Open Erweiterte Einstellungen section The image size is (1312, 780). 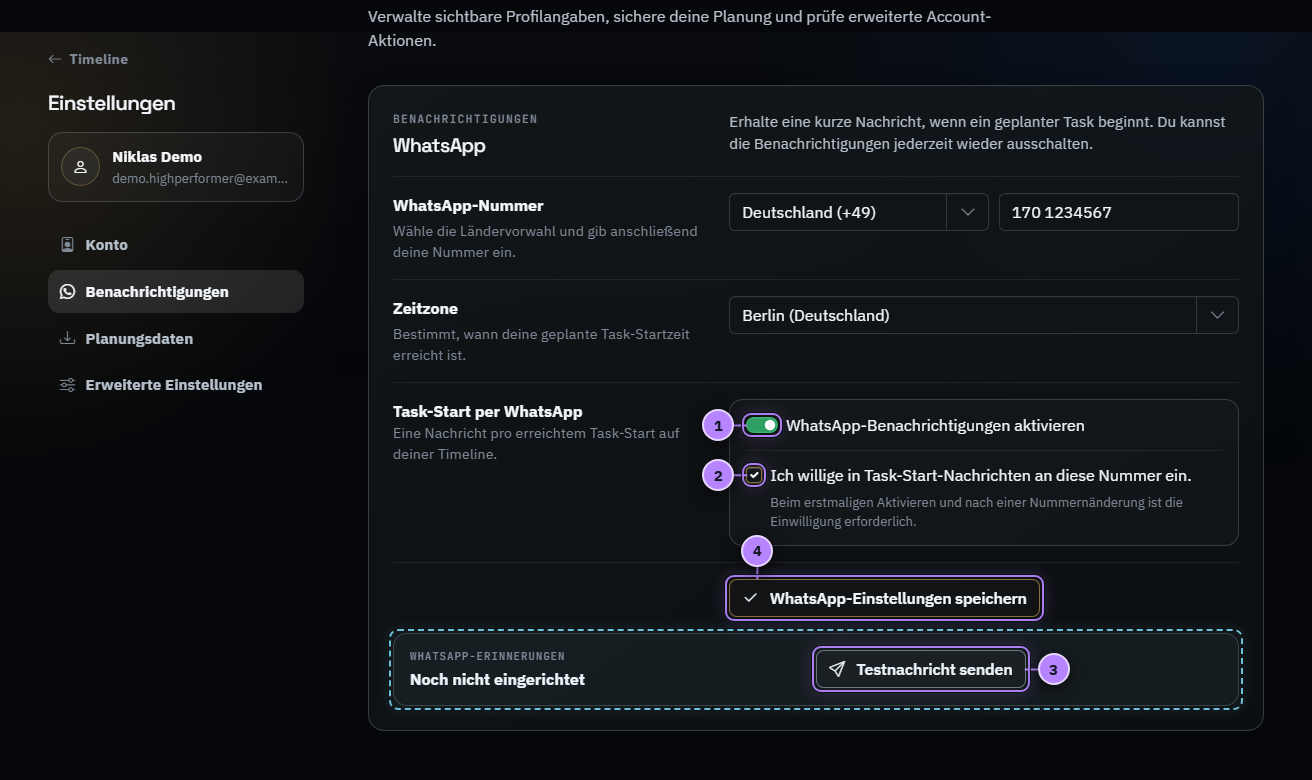coord(176,385)
